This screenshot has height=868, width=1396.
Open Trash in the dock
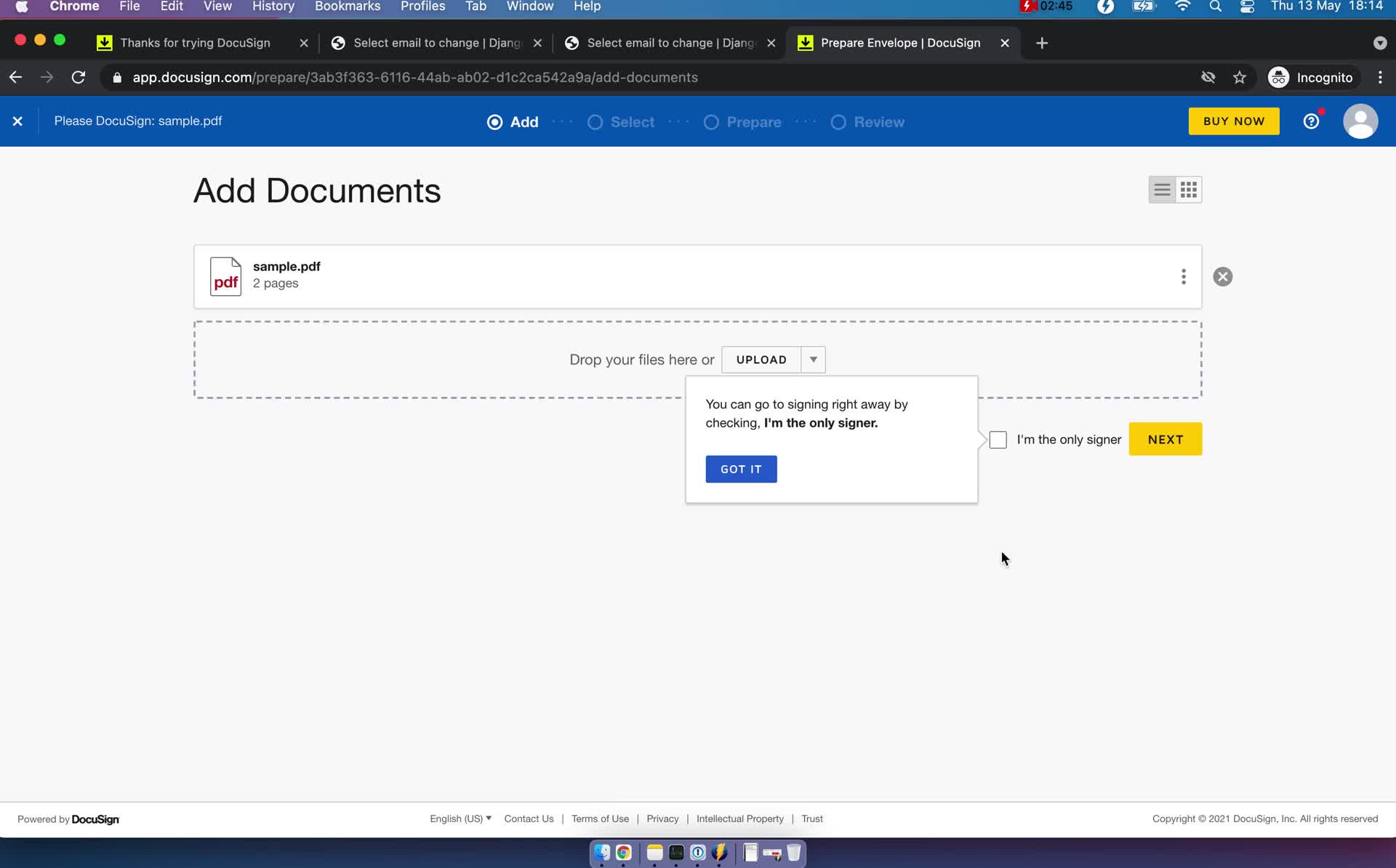pyautogui.click(x=793, y=852)
